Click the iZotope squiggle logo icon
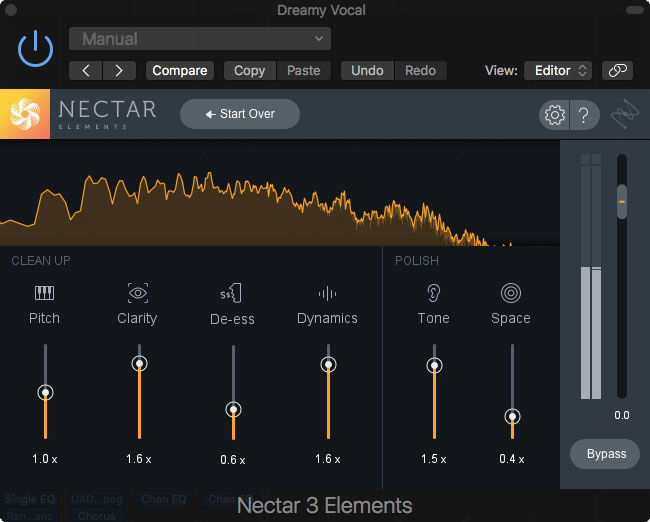The height and width of the screenshot is (522, 650). point(625,114)
